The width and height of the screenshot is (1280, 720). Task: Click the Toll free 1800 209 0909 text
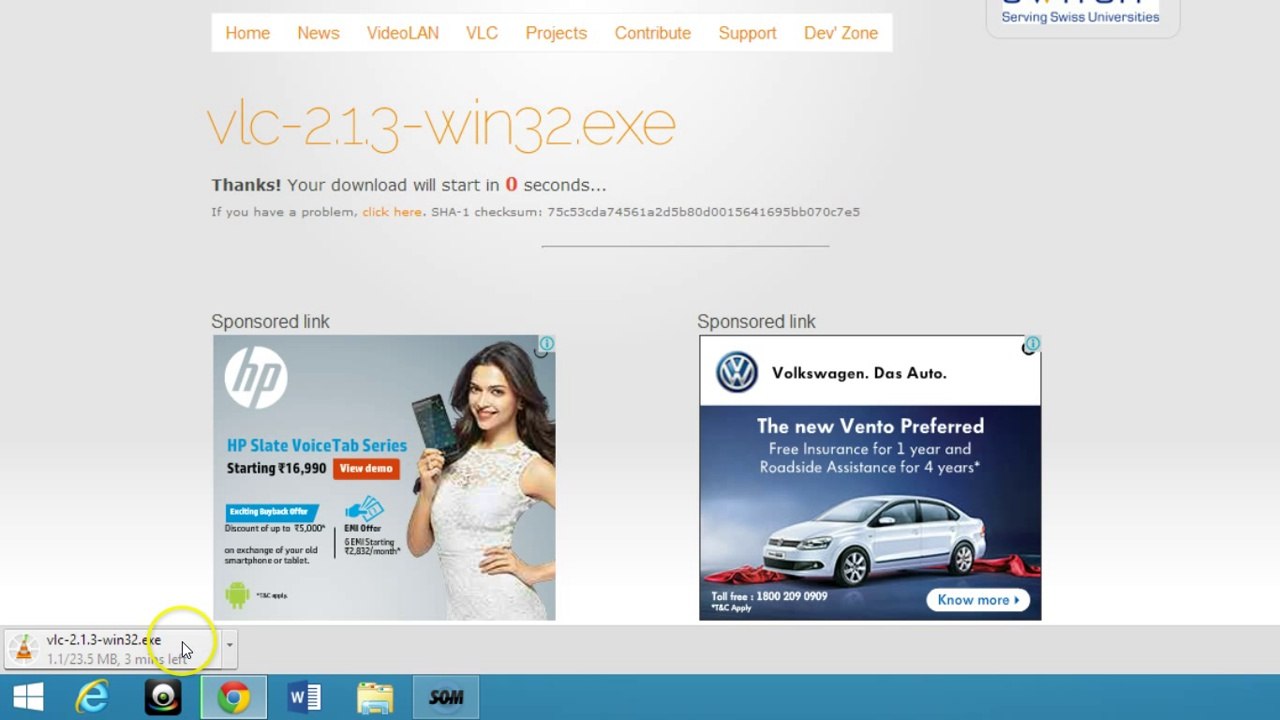[x=769, y=596]
